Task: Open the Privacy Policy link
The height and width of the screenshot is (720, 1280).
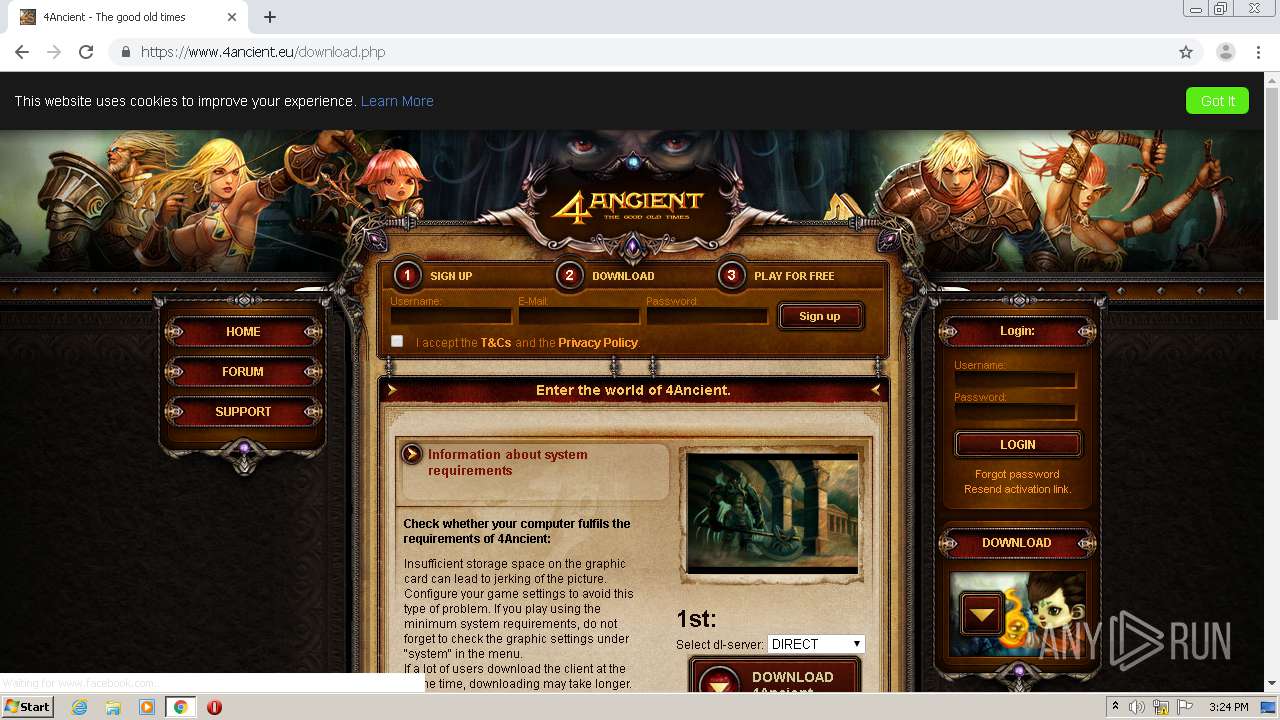Action: click(x=598, y=342)
